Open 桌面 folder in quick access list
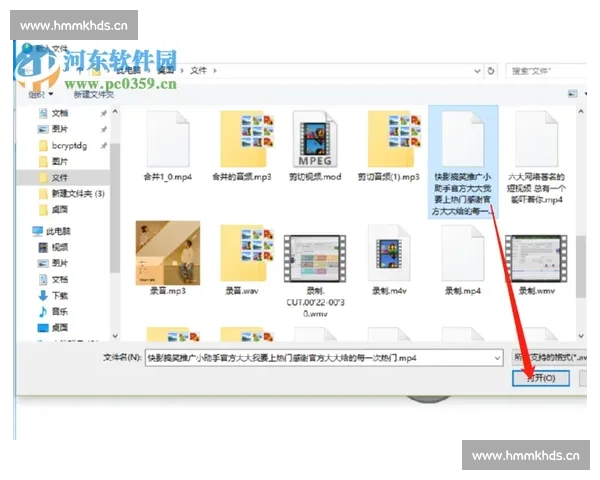 click(60, 209)
